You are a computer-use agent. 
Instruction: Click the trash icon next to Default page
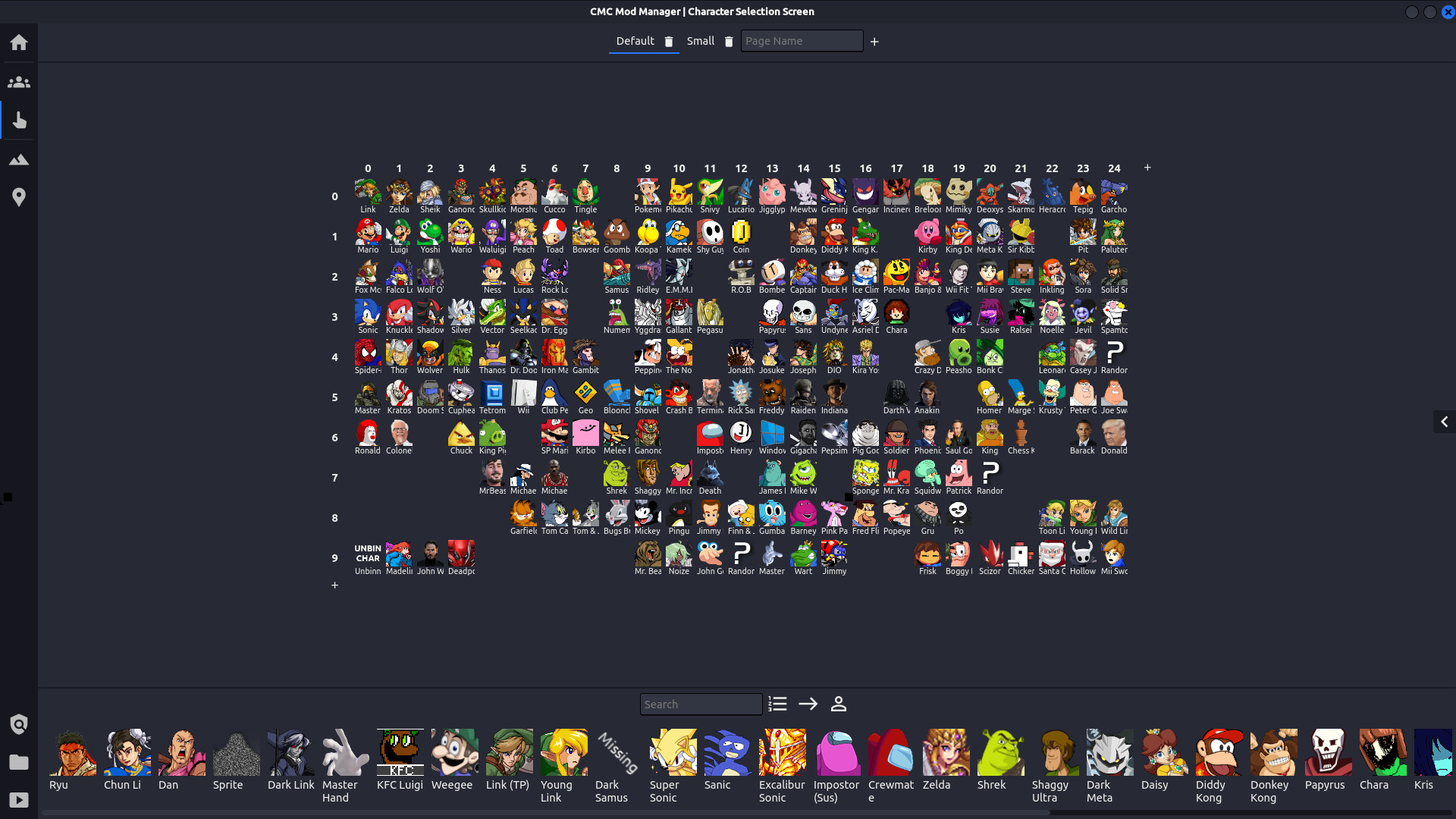pos(668,42)
